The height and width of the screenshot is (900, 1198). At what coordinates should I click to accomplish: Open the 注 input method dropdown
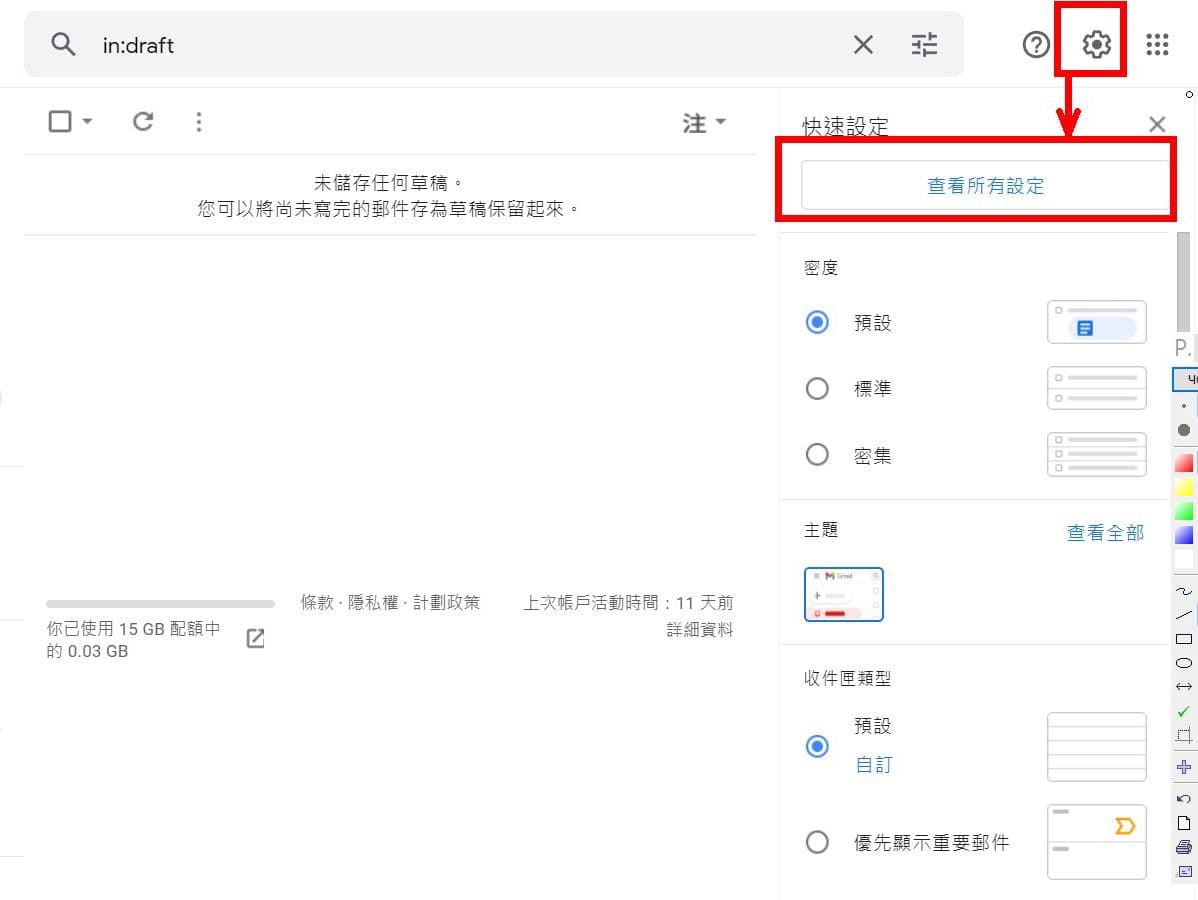tap(704, 122)
